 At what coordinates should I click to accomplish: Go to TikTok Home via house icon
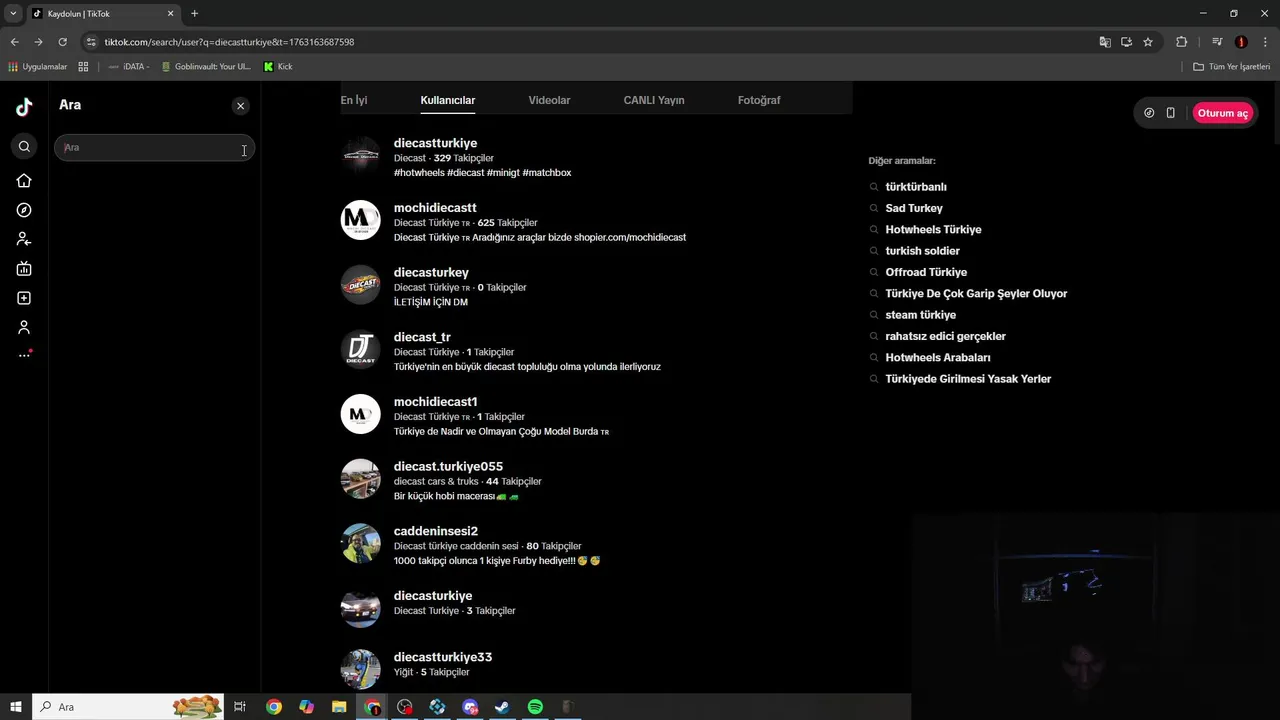(24, 181)
